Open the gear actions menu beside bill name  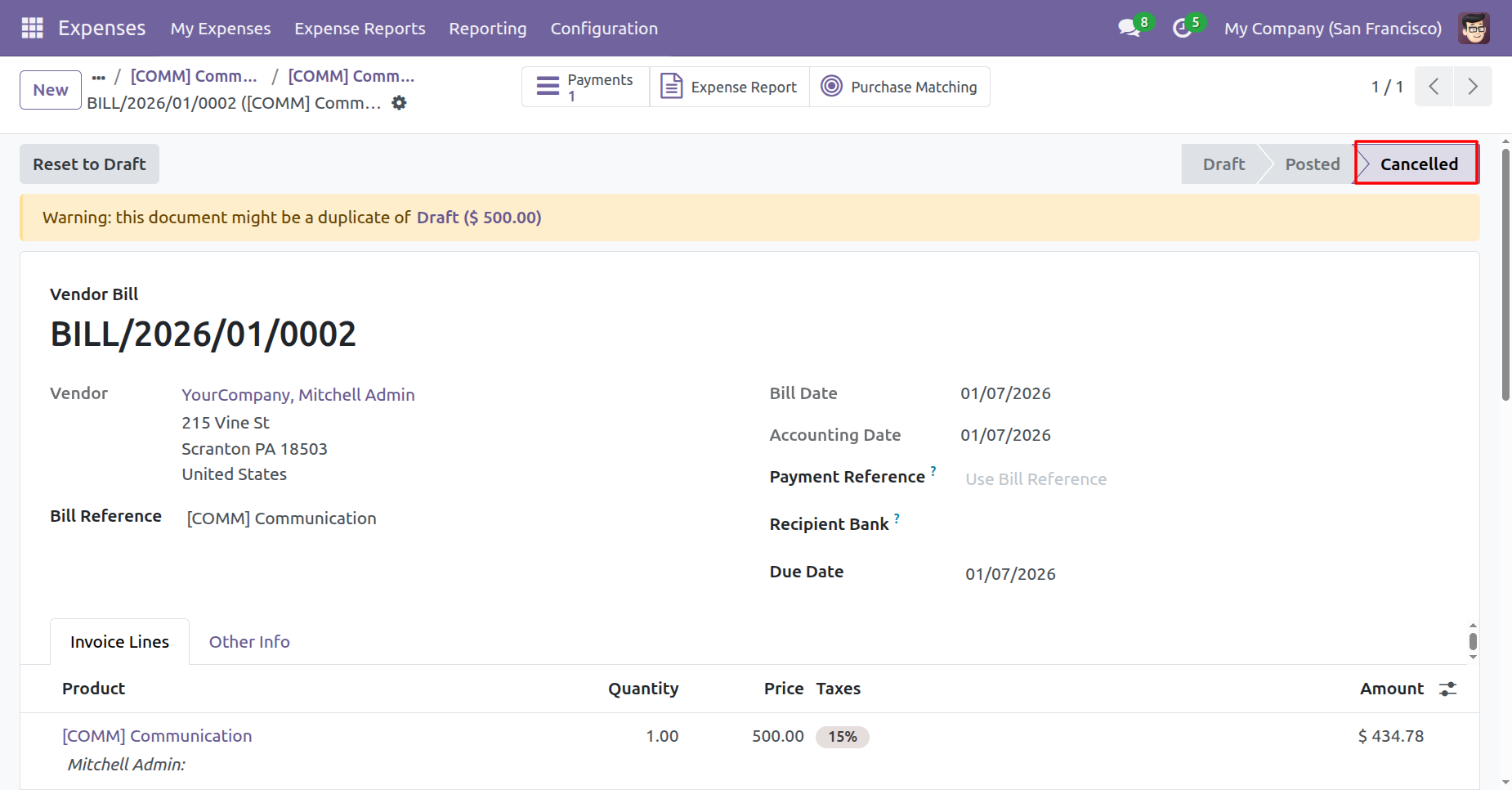tap(399, 103)
